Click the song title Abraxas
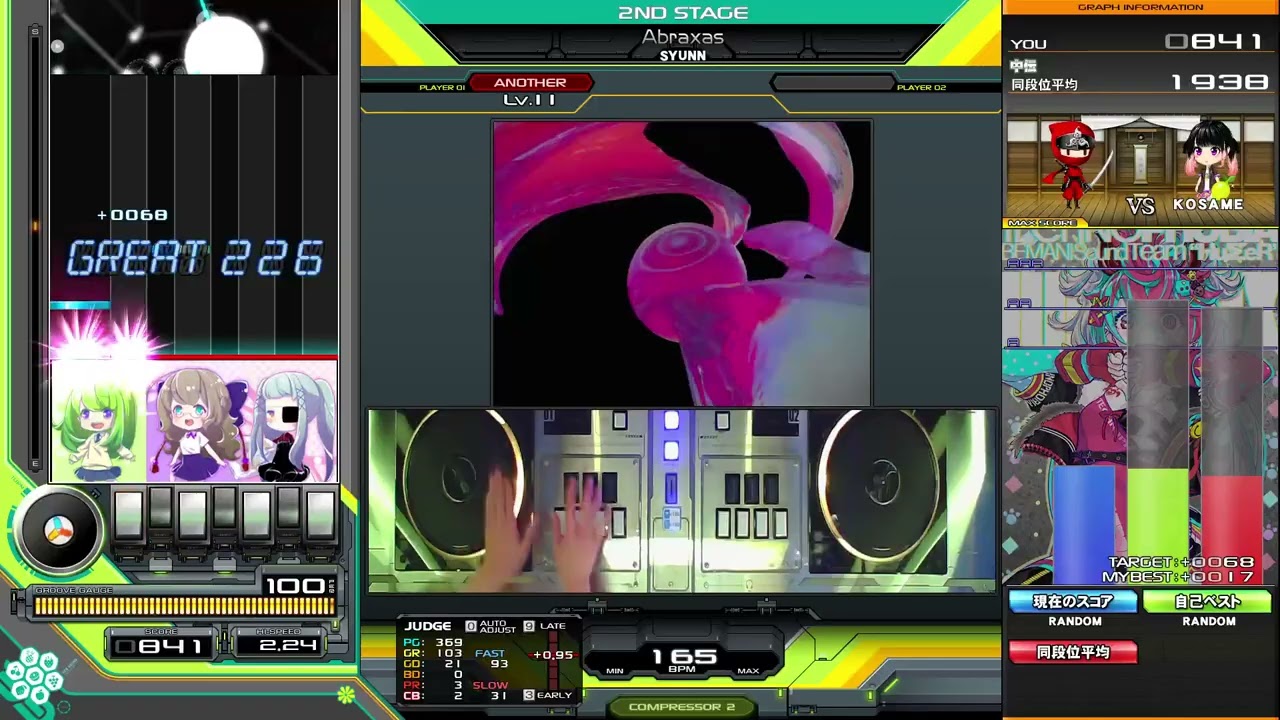The width and height of the screenshot is (1280, 720). pos(682,37)
